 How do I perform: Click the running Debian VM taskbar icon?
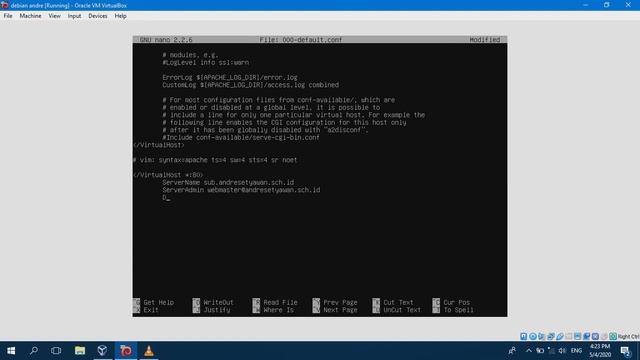pyautogui.click(x=126, y=351)
